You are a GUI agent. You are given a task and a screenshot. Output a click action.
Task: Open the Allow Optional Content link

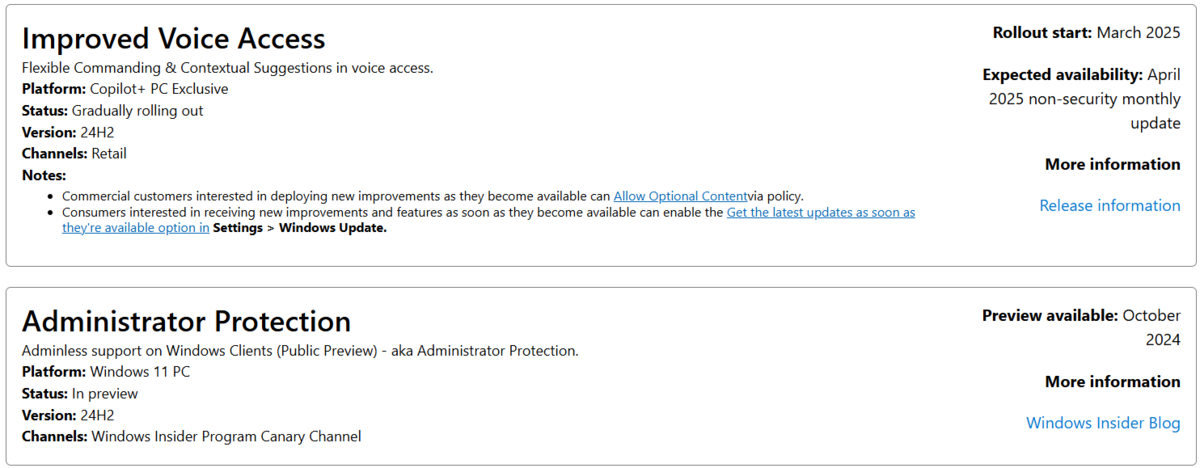680,196
